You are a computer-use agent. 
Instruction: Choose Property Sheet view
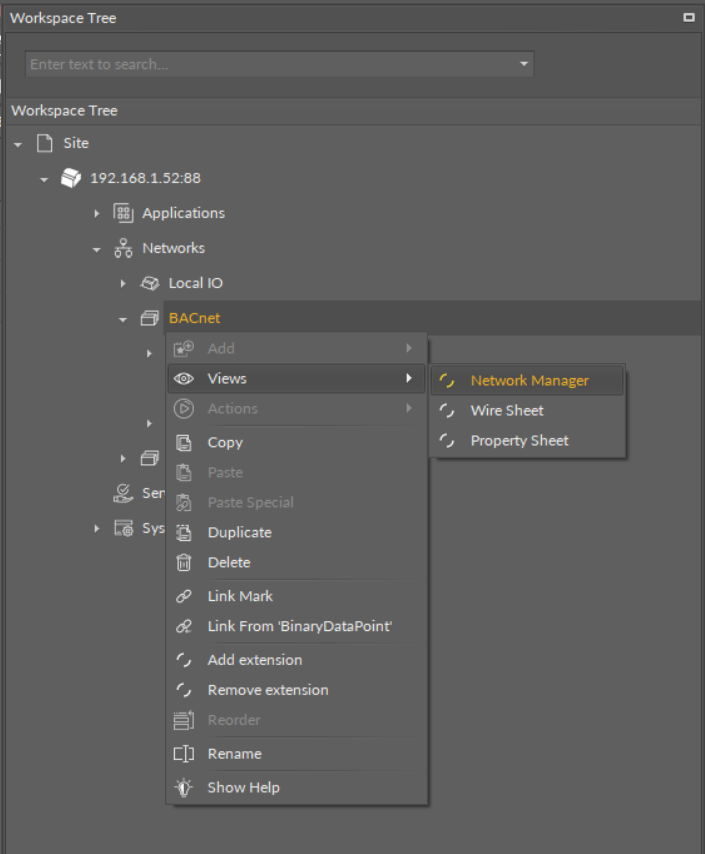click(519, 440)
